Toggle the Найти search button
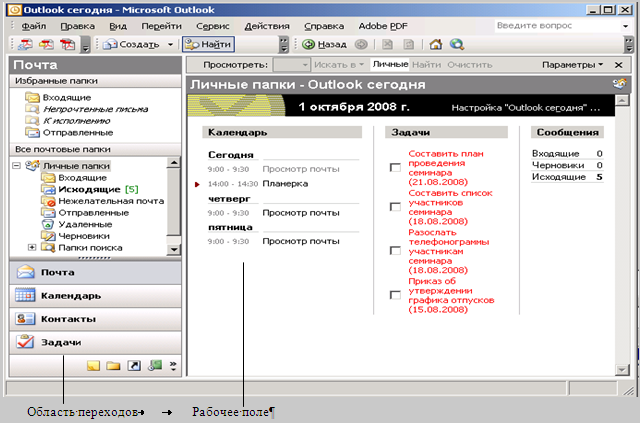Viewport: 640px width, 423px height. click(x=208, y=44)
